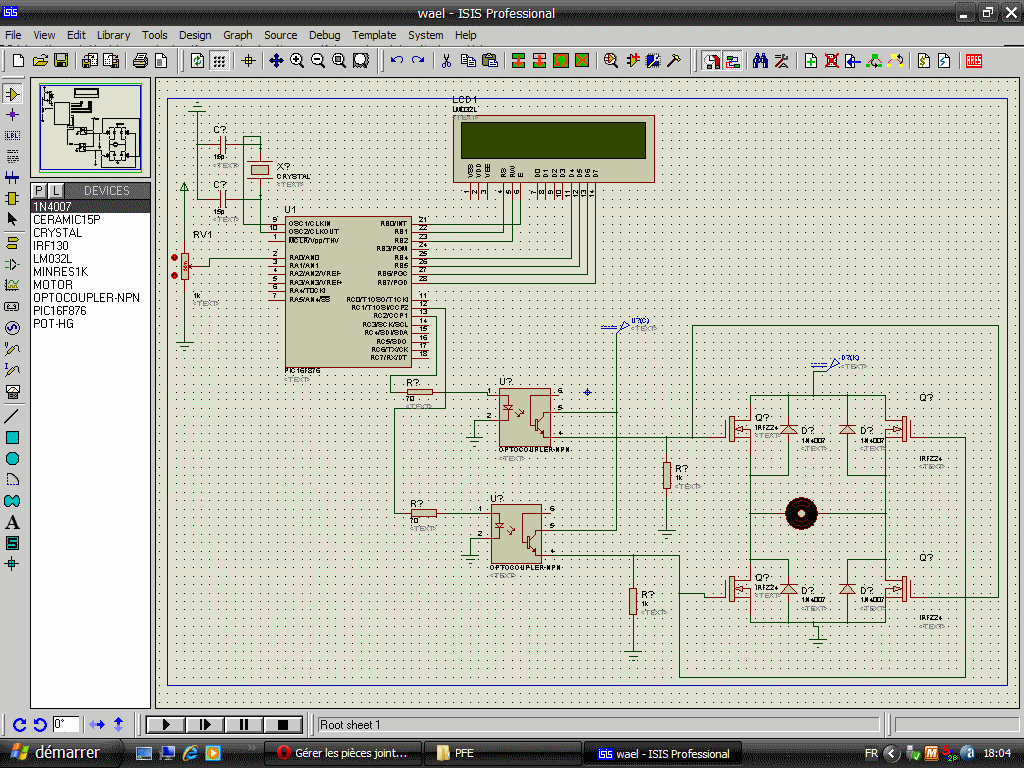Toggle the grid display button
The width and height of the screenshot is (1024, 768).
(219, 61)
